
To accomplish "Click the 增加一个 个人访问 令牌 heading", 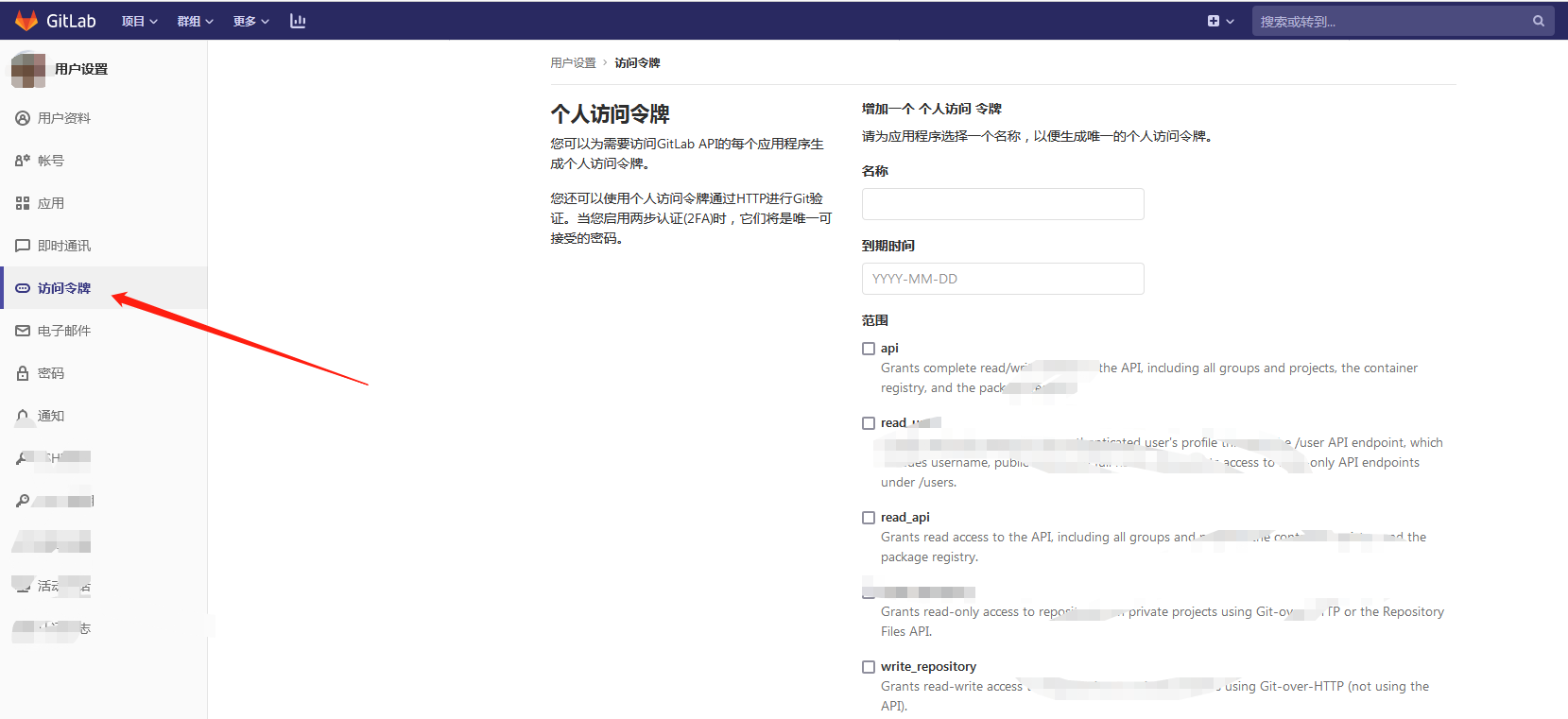I will coord(932,109).
